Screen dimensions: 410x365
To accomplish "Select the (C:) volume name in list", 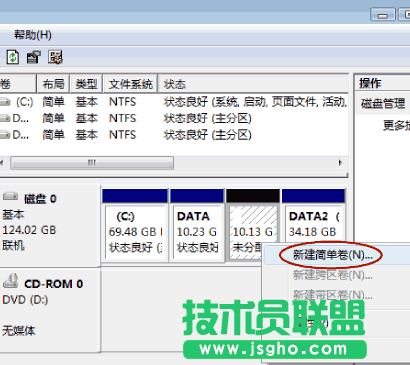I will 24,102.
